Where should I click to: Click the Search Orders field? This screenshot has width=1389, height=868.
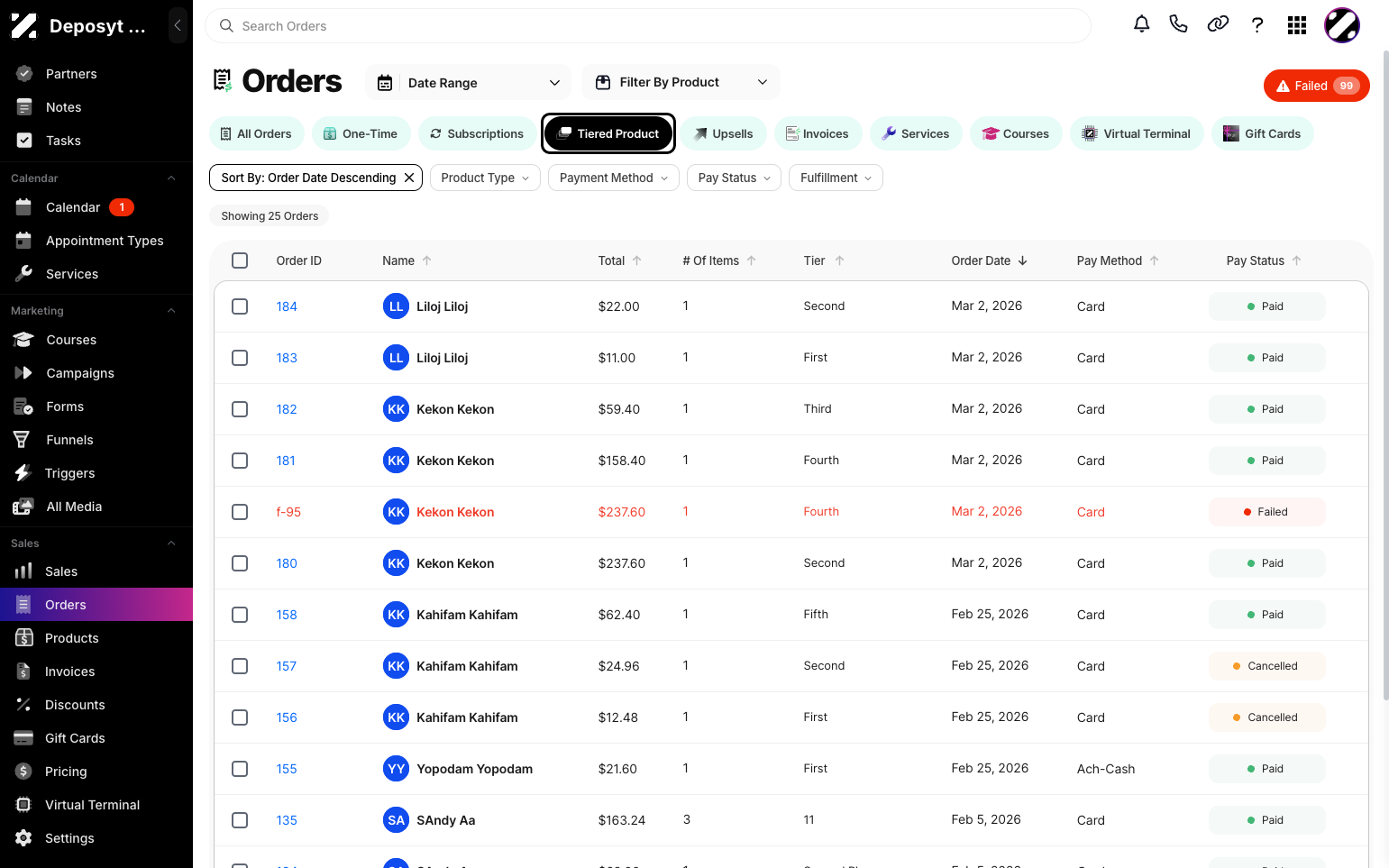(648, 26)
